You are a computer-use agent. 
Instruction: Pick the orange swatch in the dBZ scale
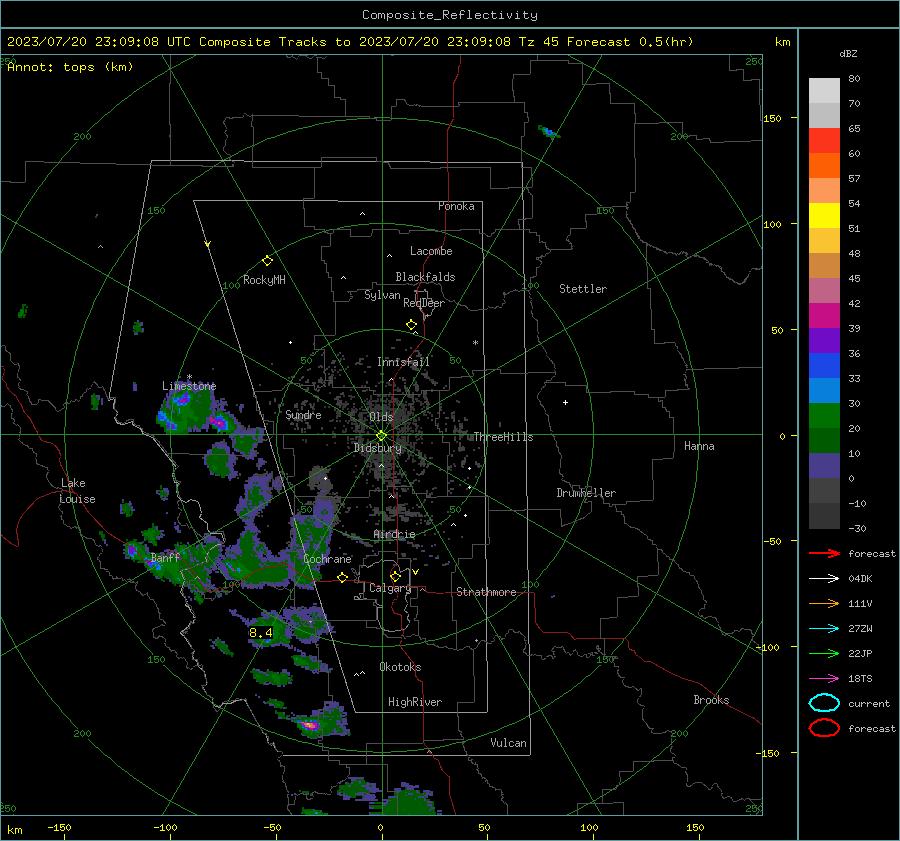tap(824, 166)
